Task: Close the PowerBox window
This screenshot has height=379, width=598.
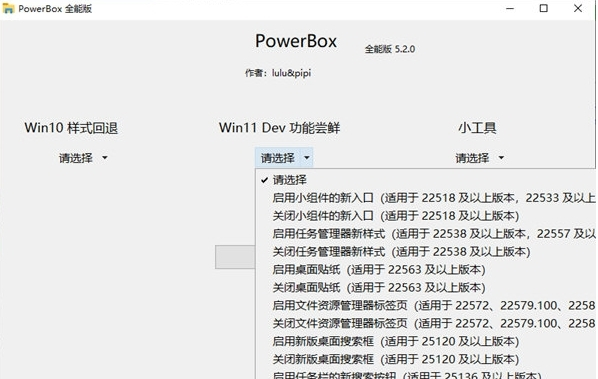Action: point(578,8)
